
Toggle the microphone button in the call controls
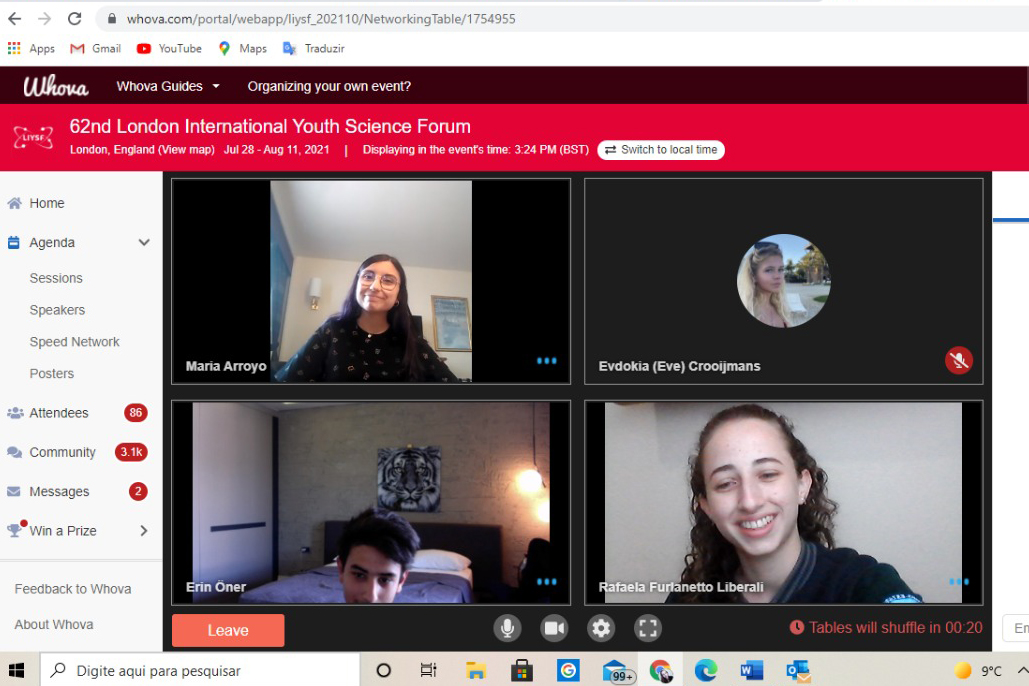[507, 628]
